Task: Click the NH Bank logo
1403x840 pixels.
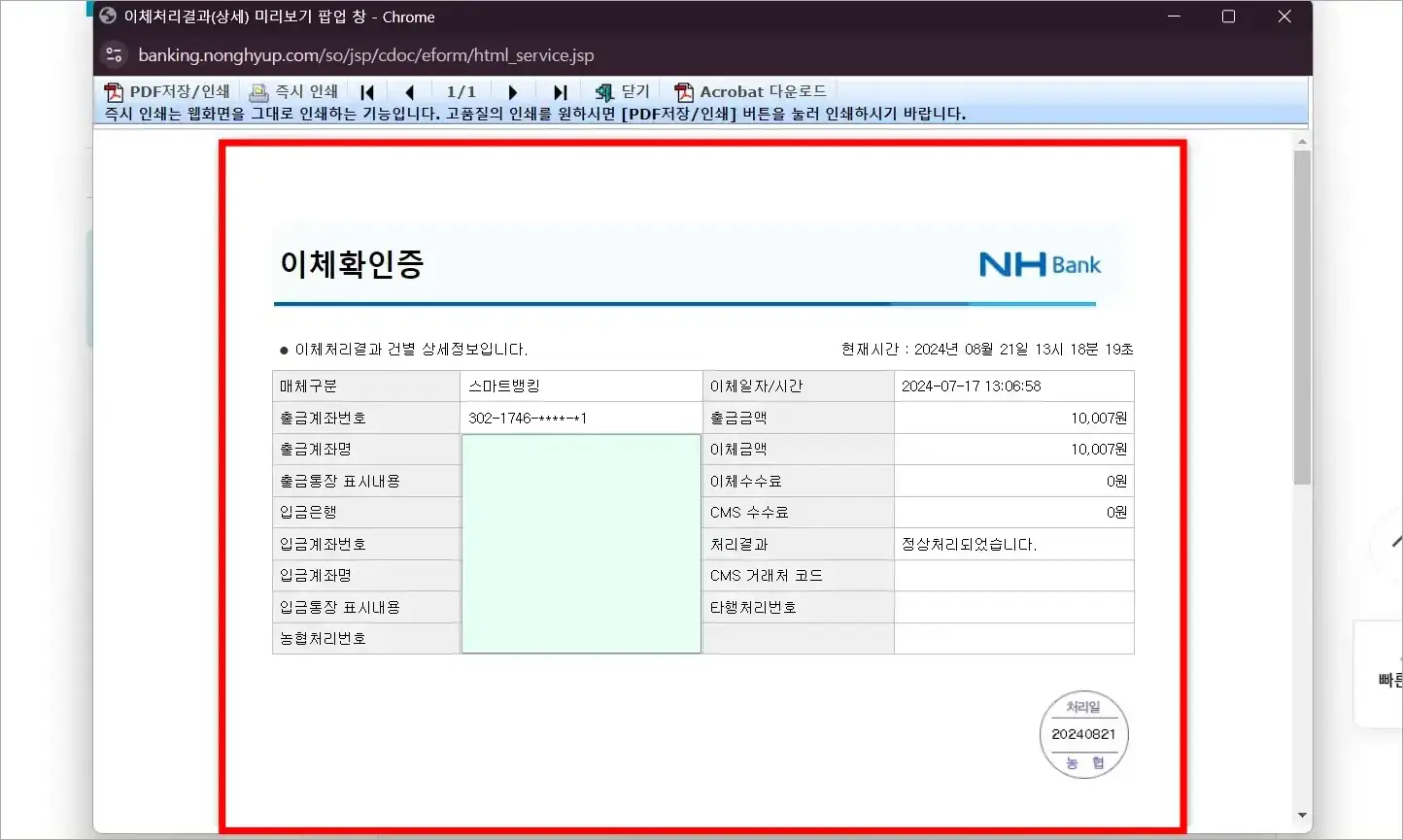Action: point(1039,263)
